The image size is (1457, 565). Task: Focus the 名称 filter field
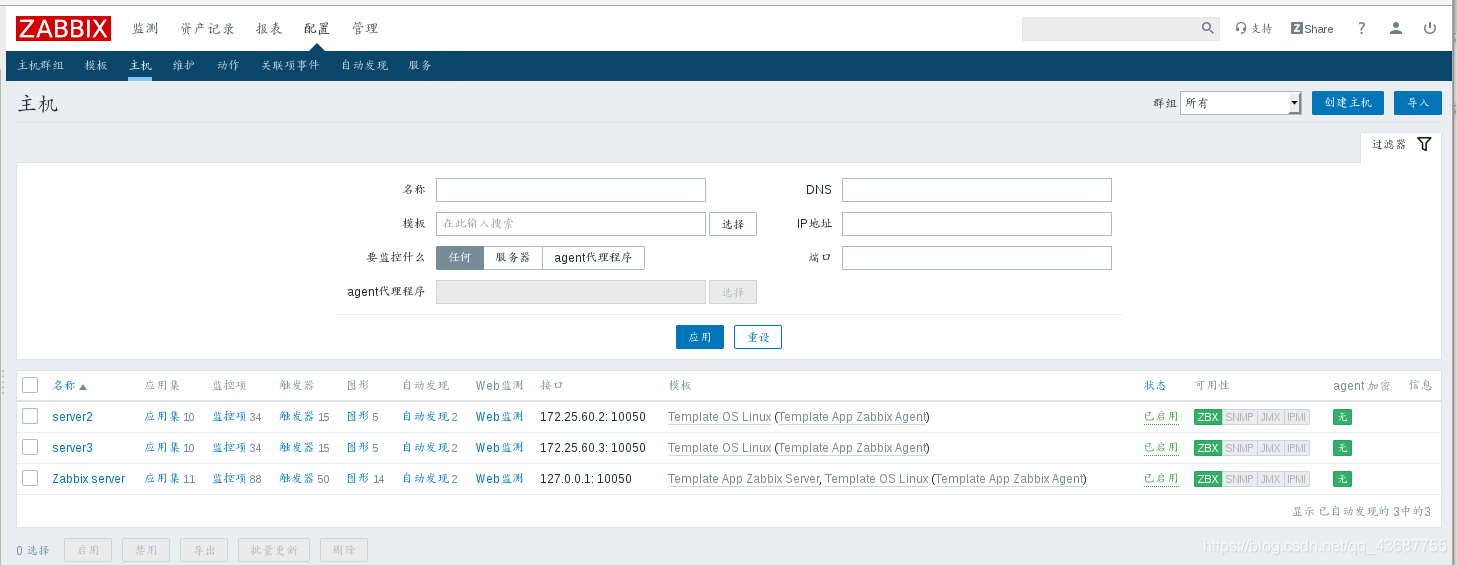pyautogui.click(x=571, y=190)
